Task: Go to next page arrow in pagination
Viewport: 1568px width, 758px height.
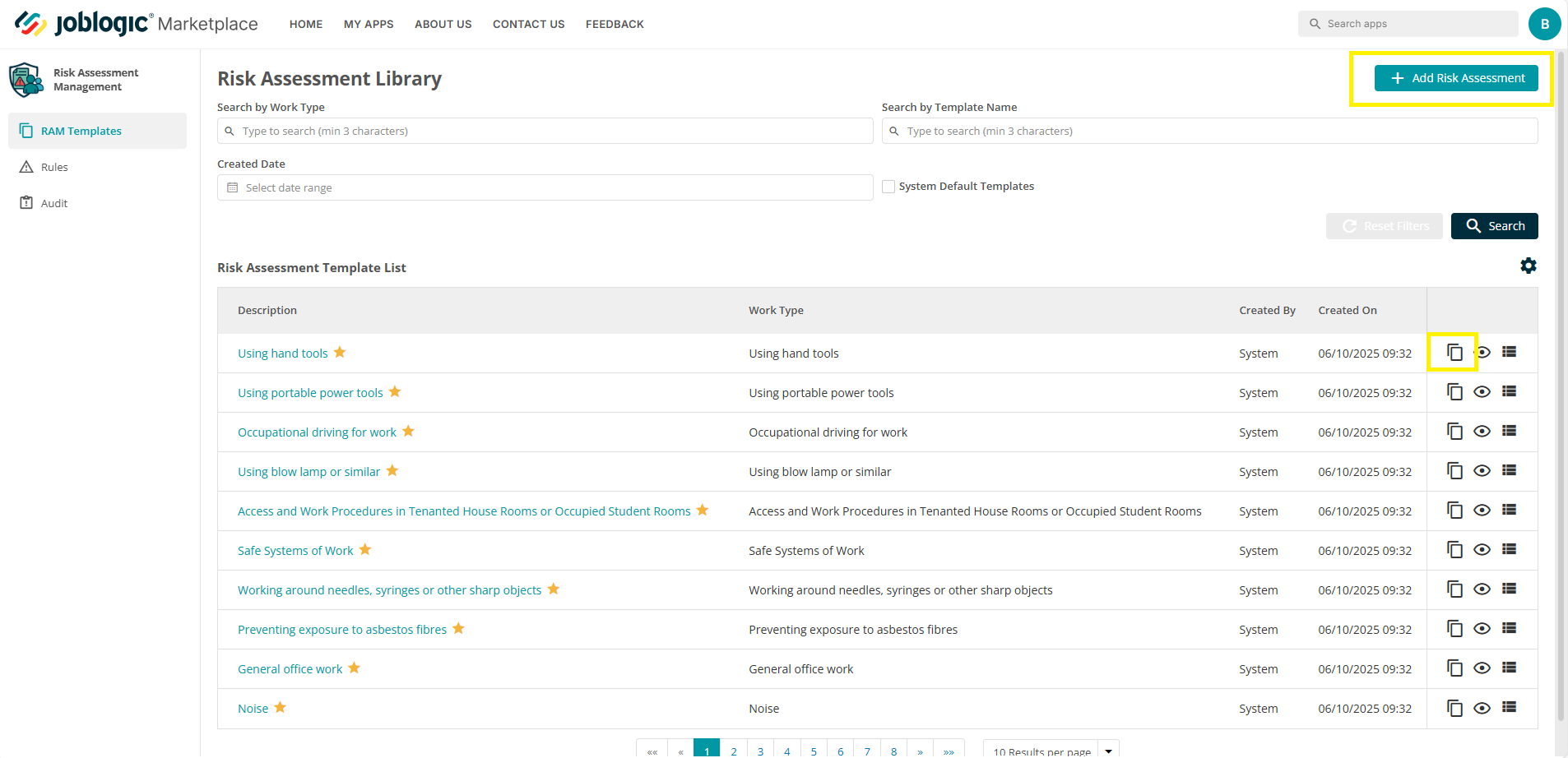Action: tap(920, 749)
